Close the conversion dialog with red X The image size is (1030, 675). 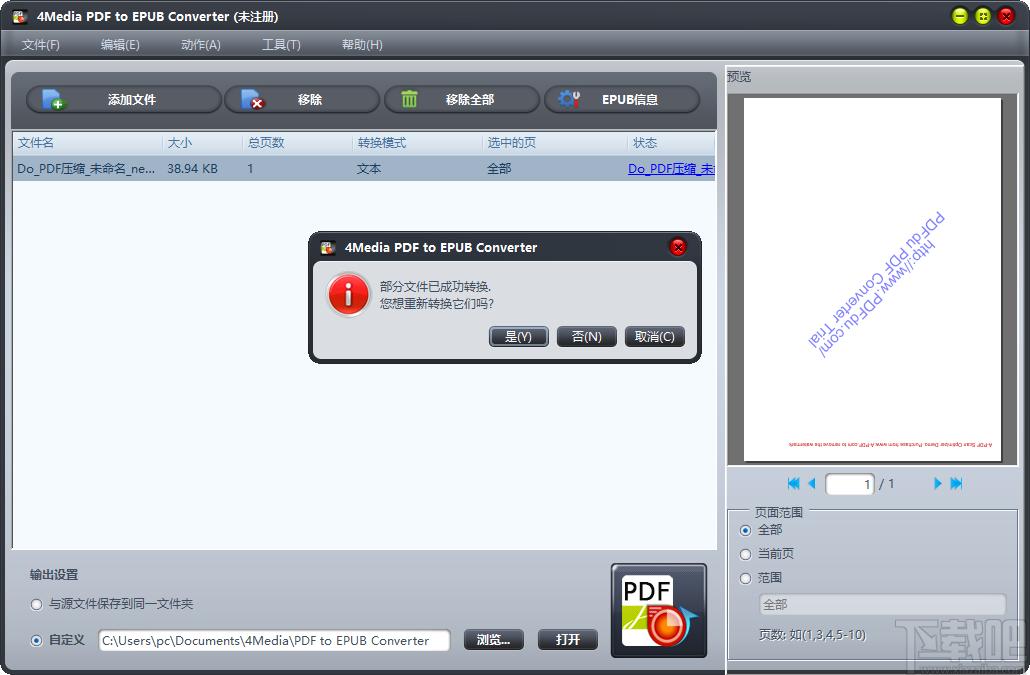pos(678,247)
